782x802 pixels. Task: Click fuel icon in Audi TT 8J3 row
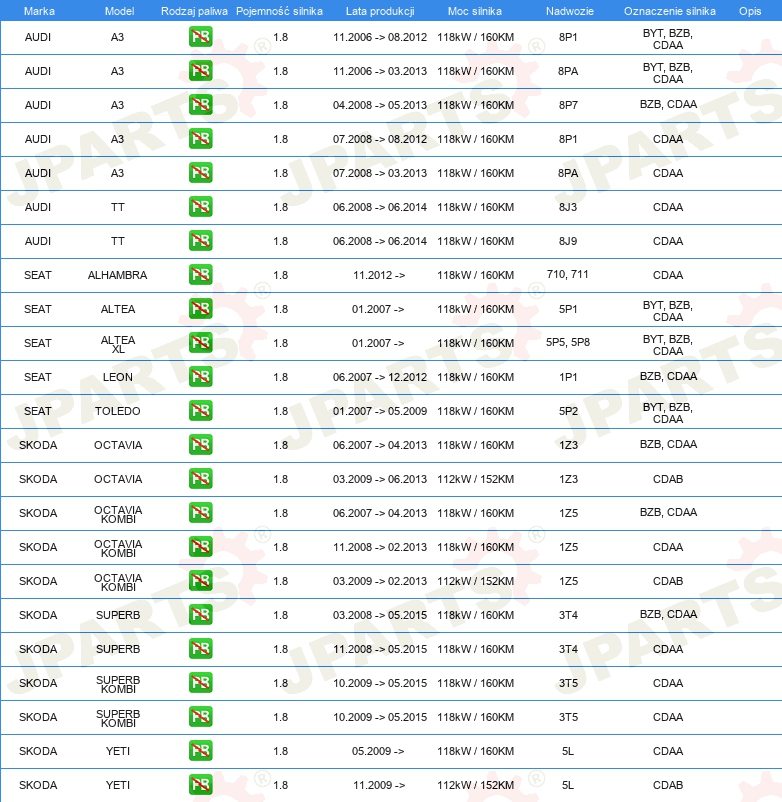tap(200, 207)
